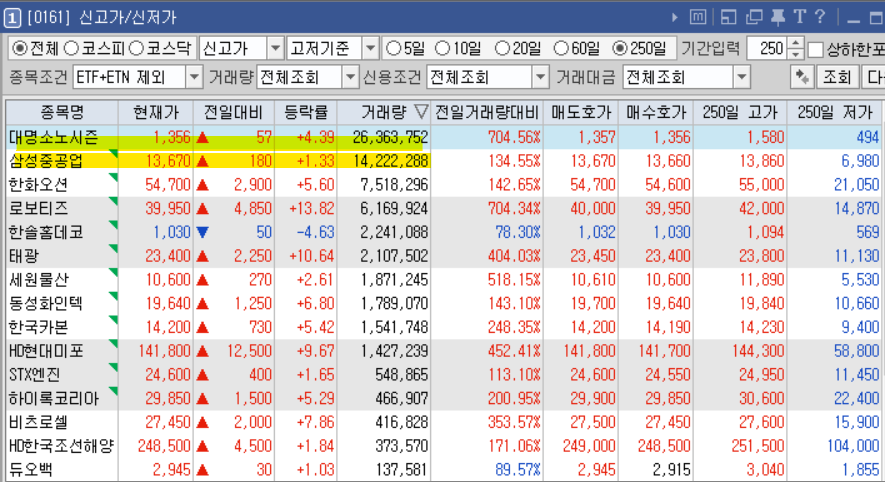The image size is (885, 482).
Task: Select the 20일 period radio button
Action: pyautogui.click(x=502, y=49)
